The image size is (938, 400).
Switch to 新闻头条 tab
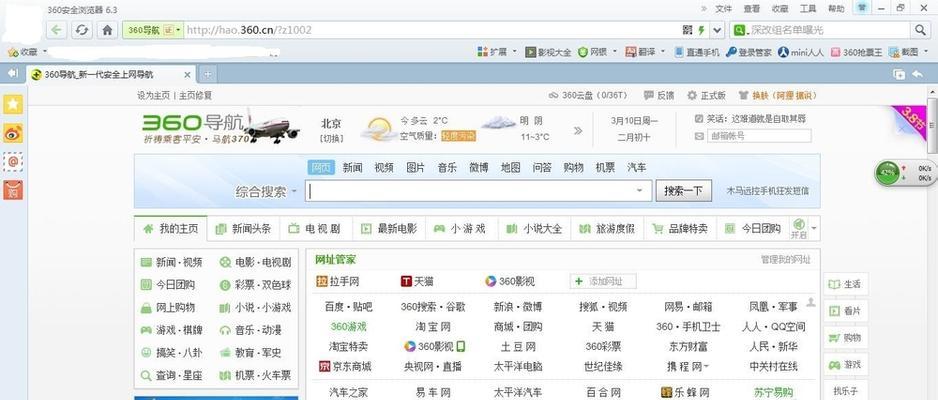coord(243,228)
